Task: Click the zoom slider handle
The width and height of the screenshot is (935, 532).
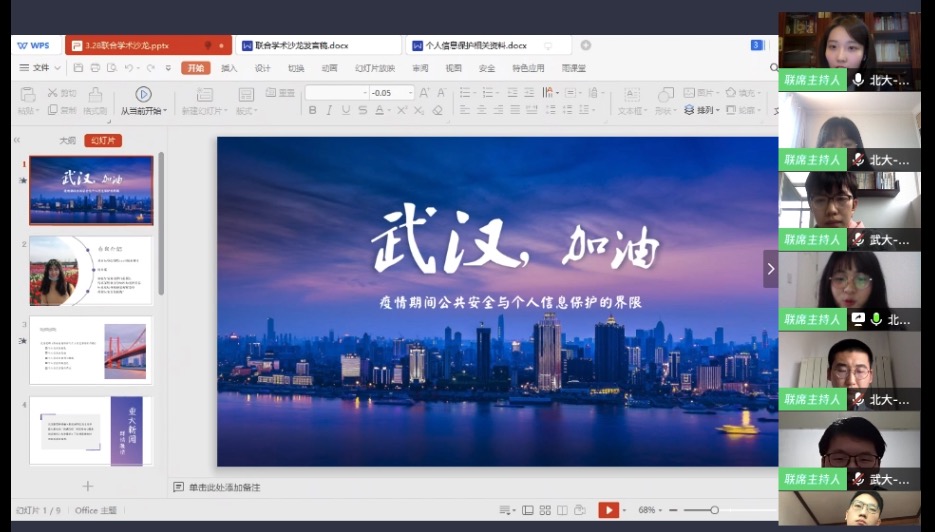Action: (714, 510)
